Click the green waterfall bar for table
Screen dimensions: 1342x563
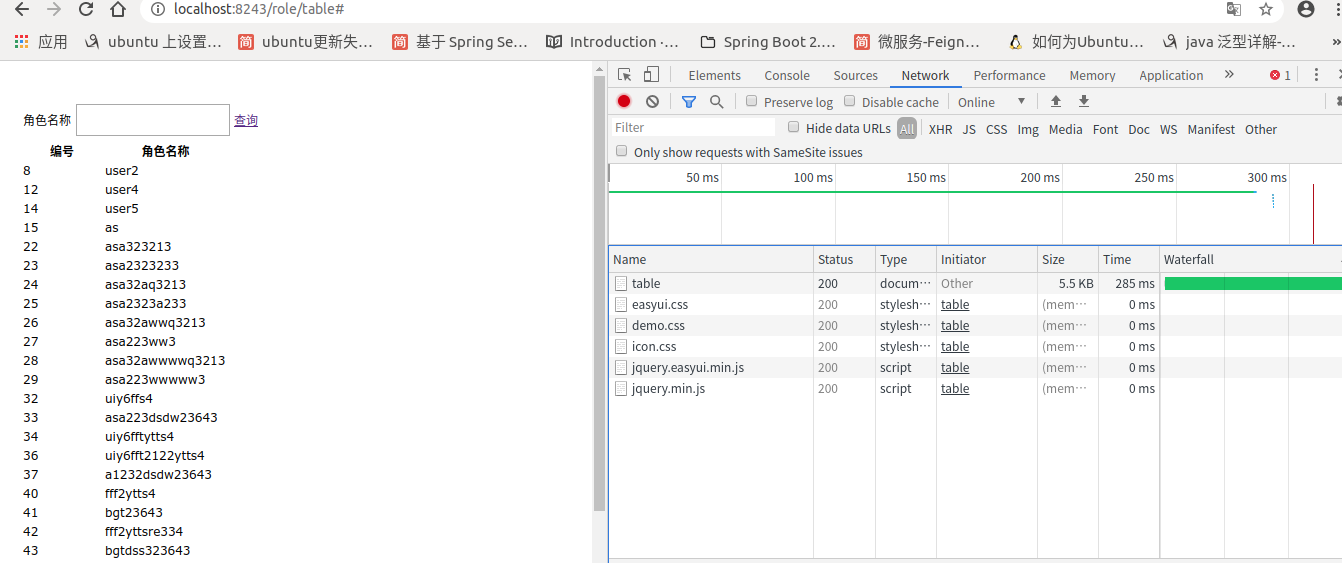1253,284
